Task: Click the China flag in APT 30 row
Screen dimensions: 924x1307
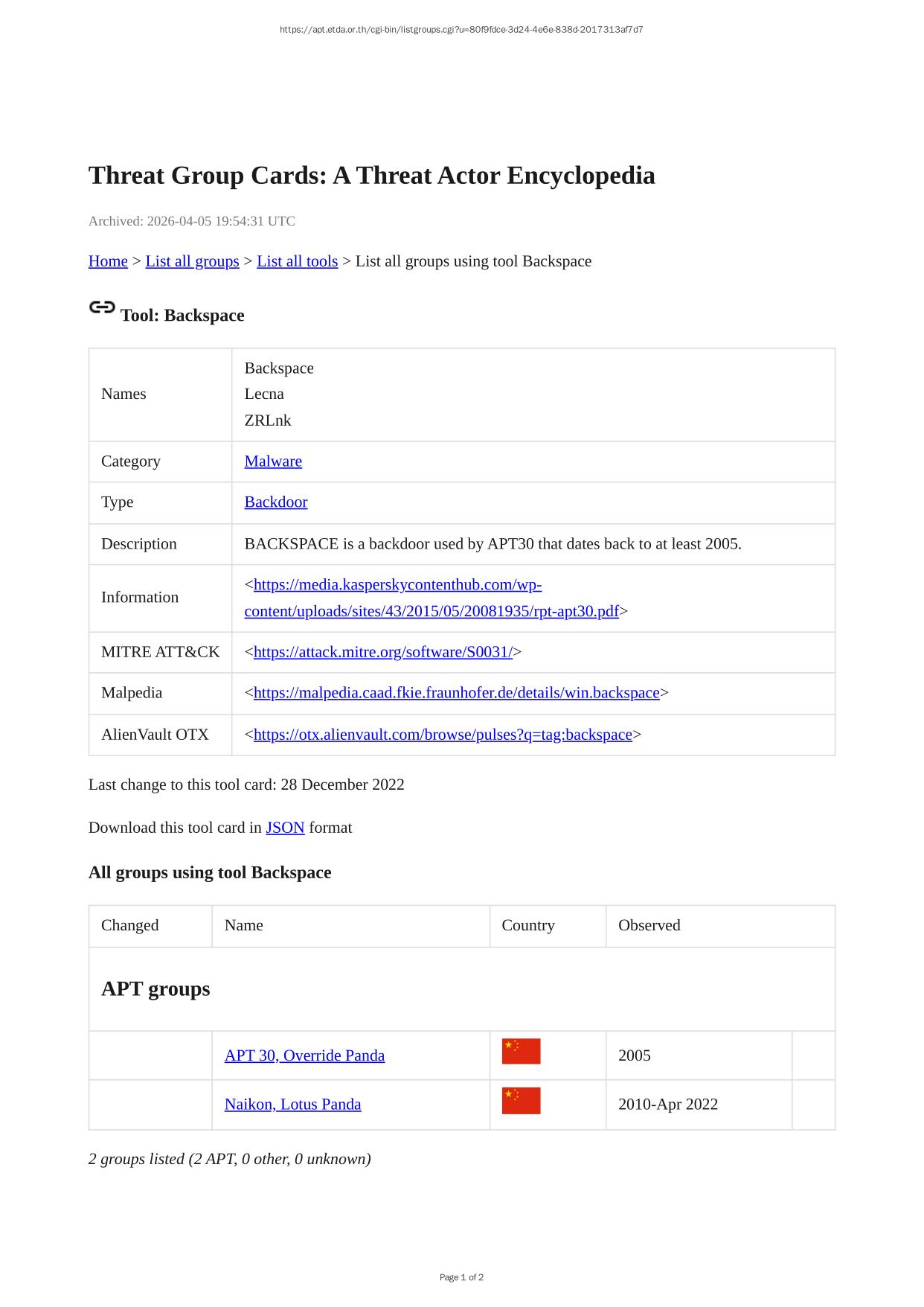Action: [521, 1051]
